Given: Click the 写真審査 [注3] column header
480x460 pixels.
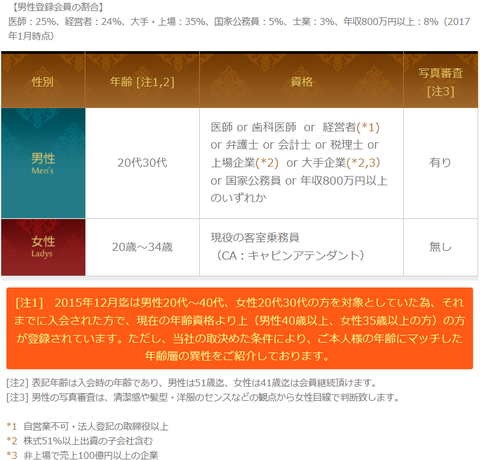Looking at the screenshot, I should click(441, 80).
